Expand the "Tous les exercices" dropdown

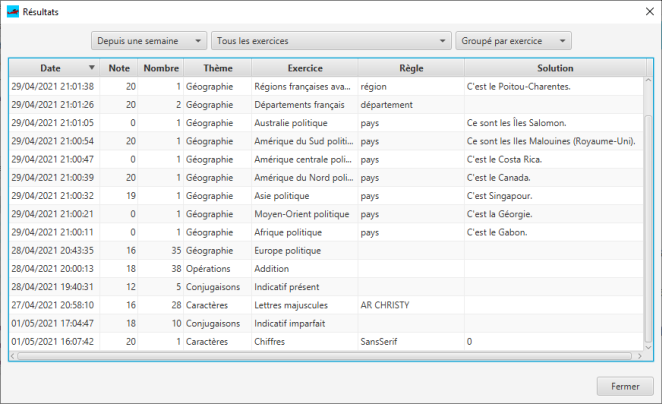[331, 41]
